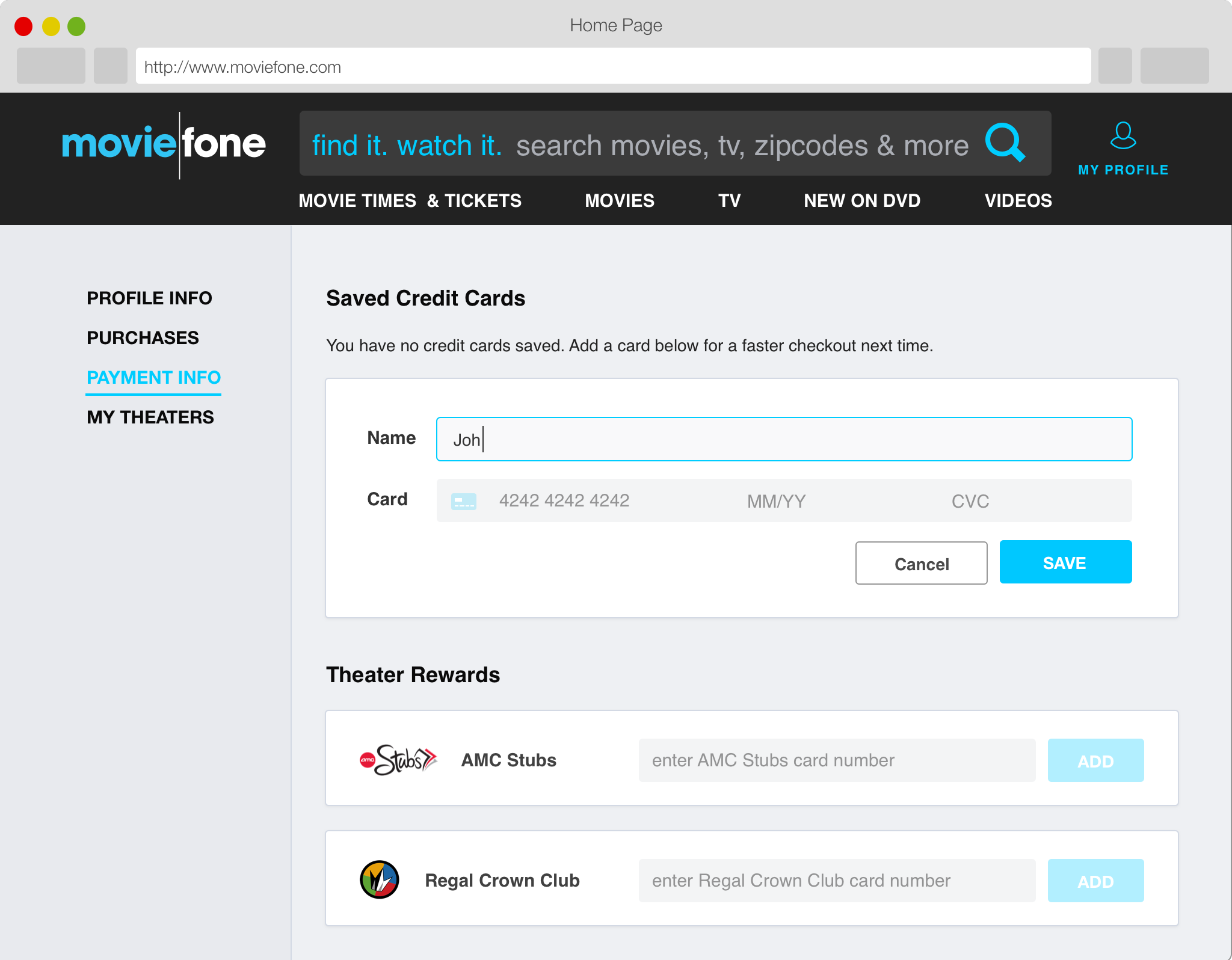1232x960 pixels.
Task: Click the AMC Stubs logo
Action: click(x=398, y=760)
